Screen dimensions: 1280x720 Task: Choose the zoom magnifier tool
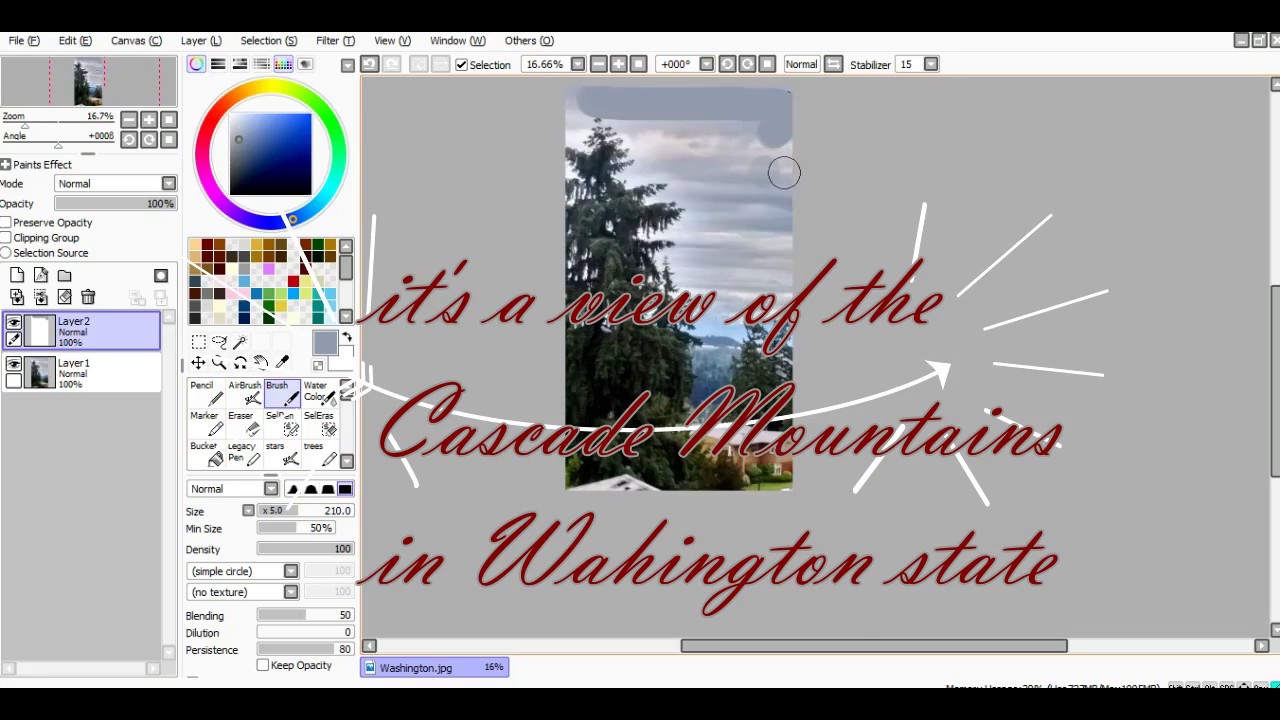click(219, 363)
